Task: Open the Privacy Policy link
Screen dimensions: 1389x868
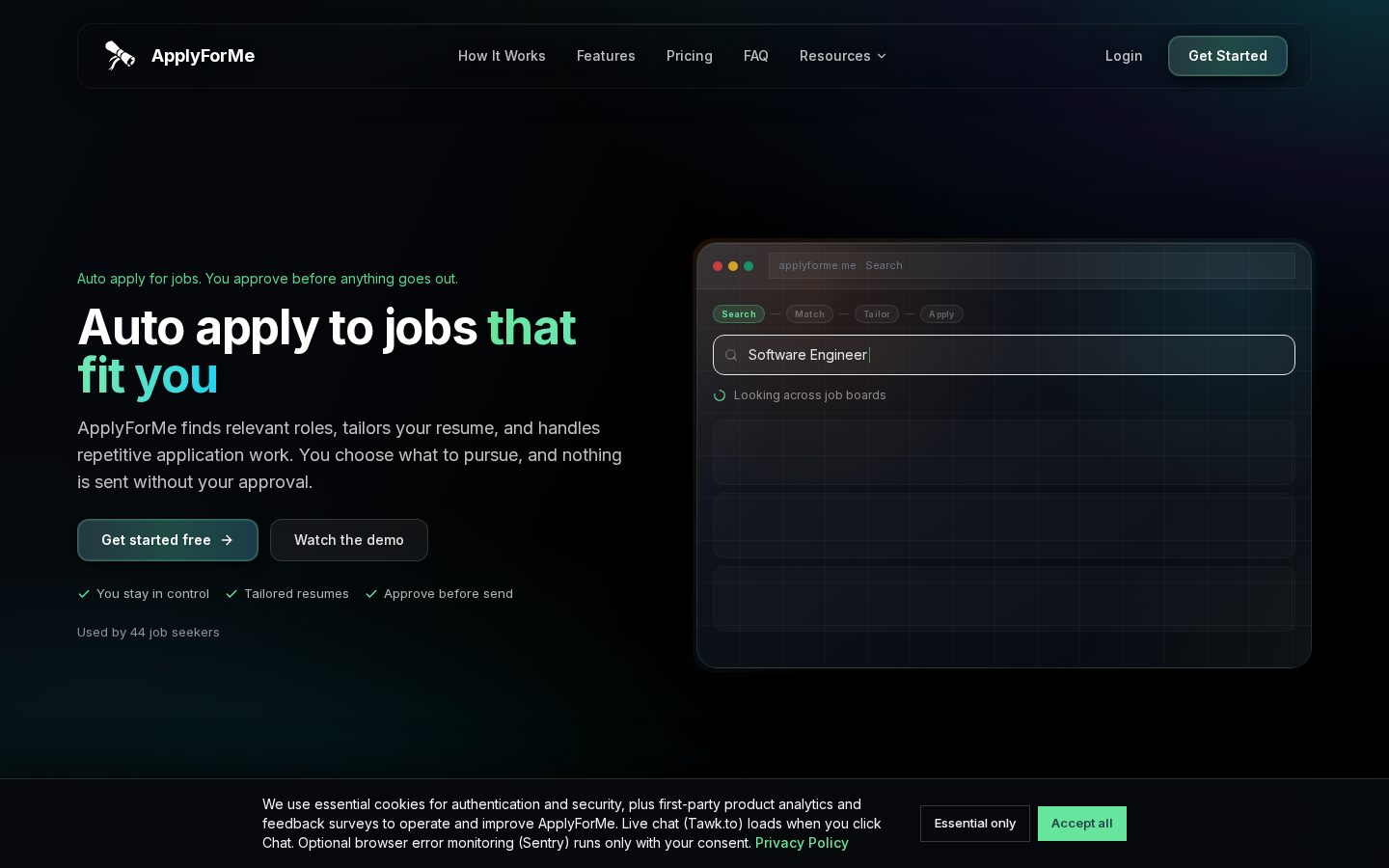Action: pyautogui.click(x=802, y=843)
